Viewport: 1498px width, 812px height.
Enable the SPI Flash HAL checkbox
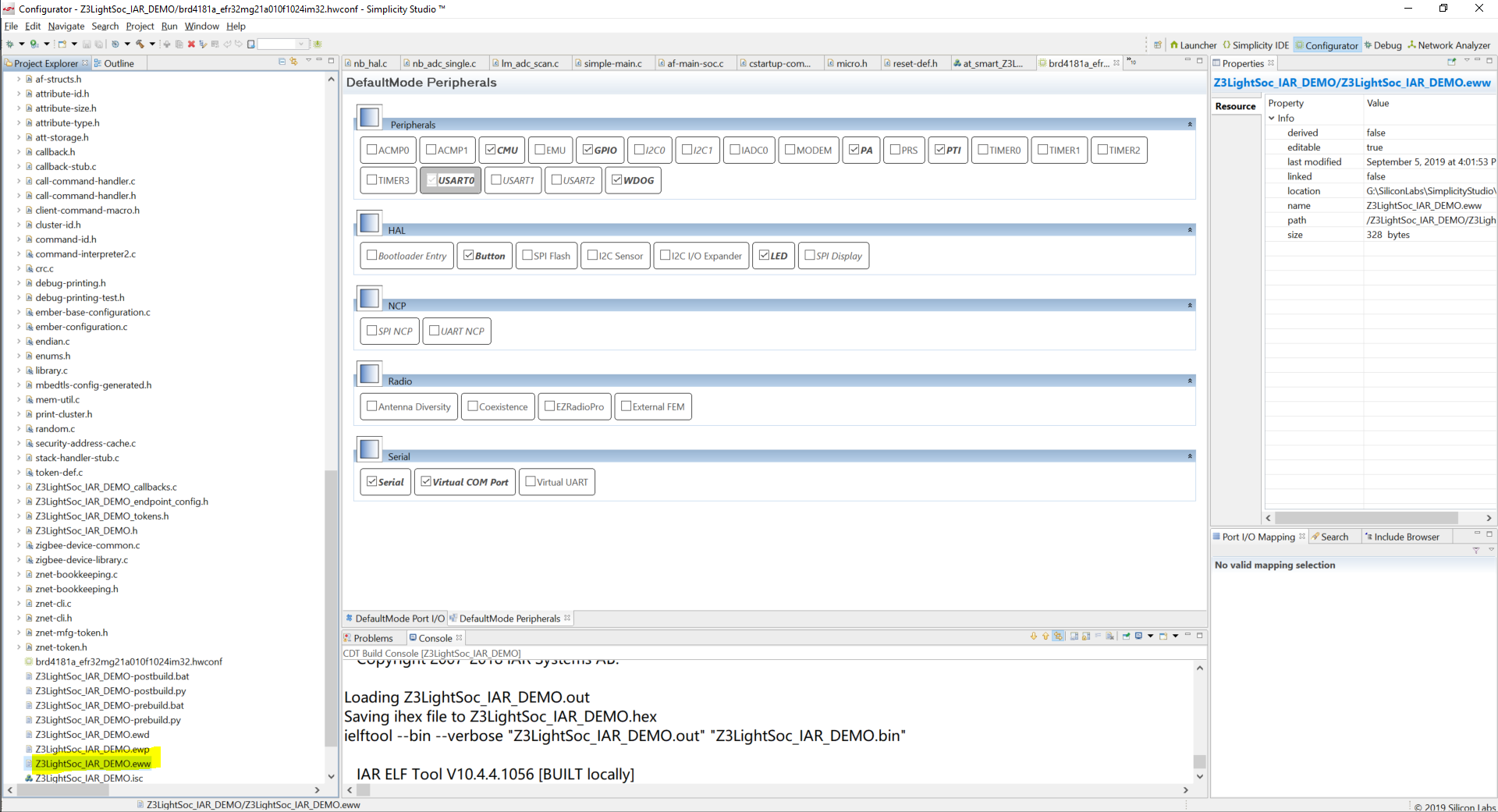click(527, 255)
